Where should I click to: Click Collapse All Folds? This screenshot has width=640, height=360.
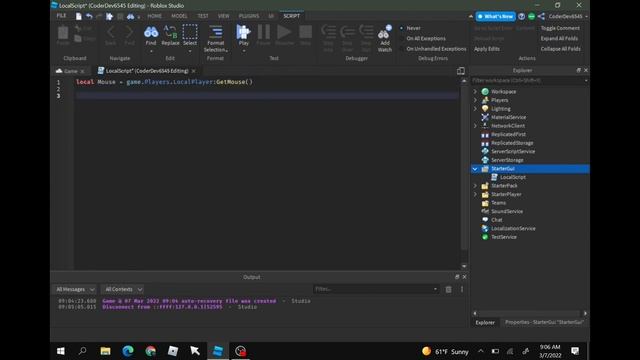[560, 49]
